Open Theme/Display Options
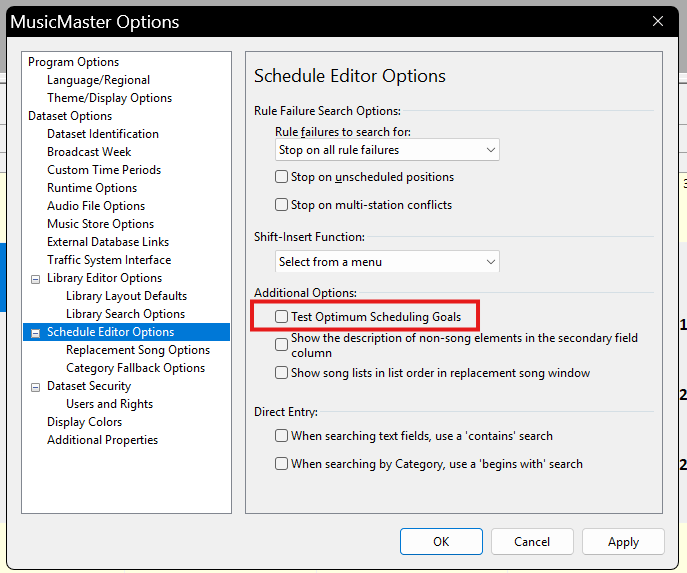The width and height of the screenshot is (687, 573). point(110,98)
